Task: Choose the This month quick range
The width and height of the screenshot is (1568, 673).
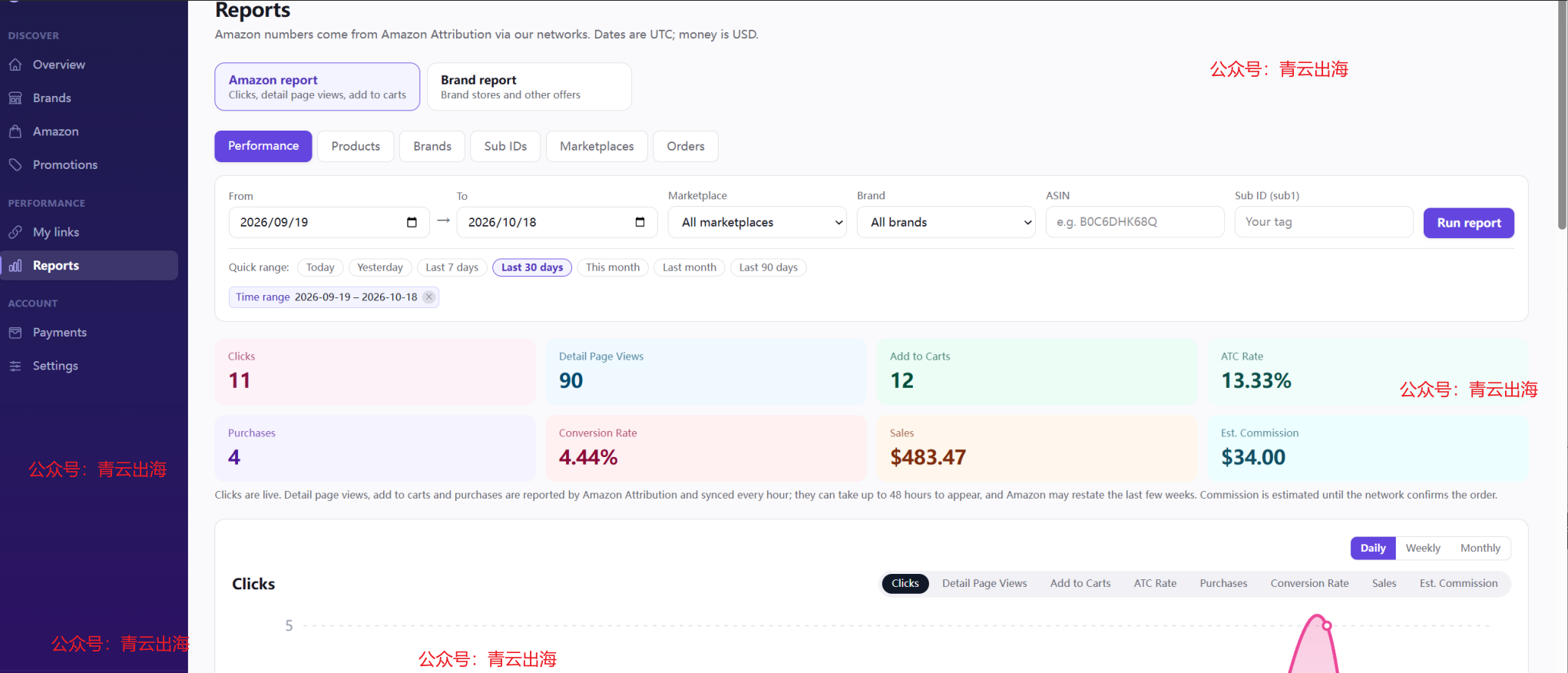Action: coord(613,267)
